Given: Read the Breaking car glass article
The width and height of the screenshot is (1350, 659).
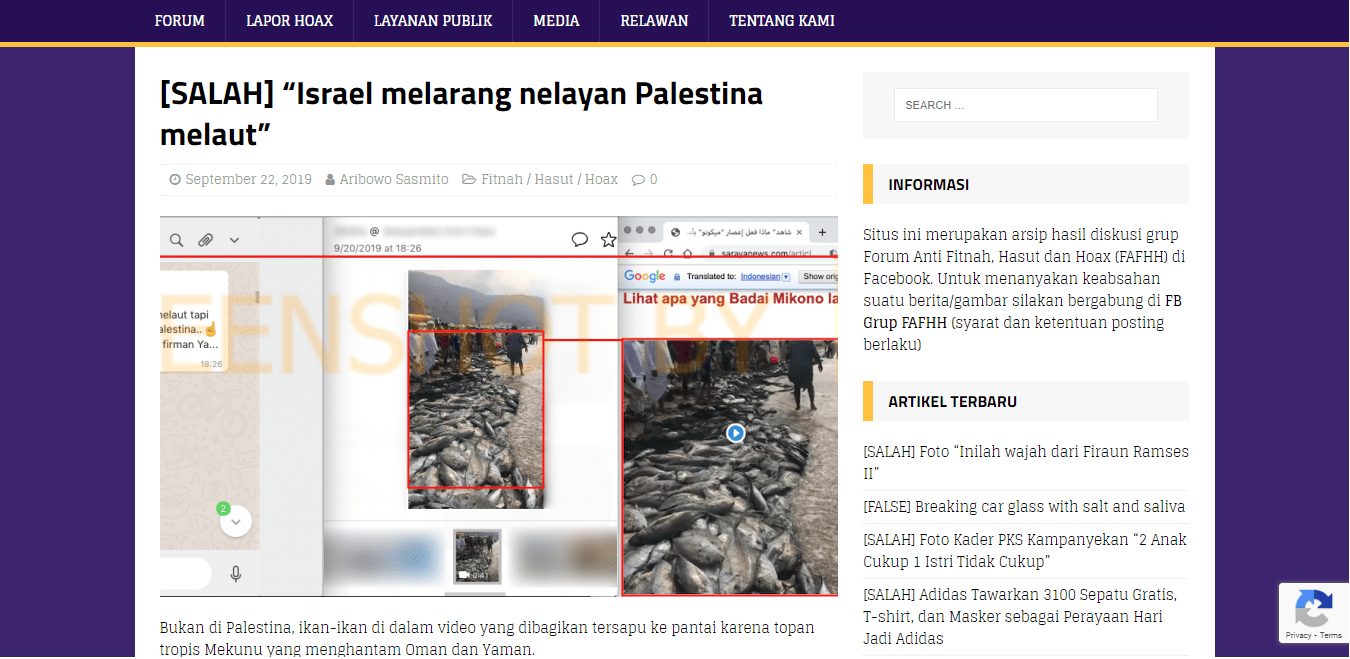Looking at the screenshot, I should coord(1024,507).
